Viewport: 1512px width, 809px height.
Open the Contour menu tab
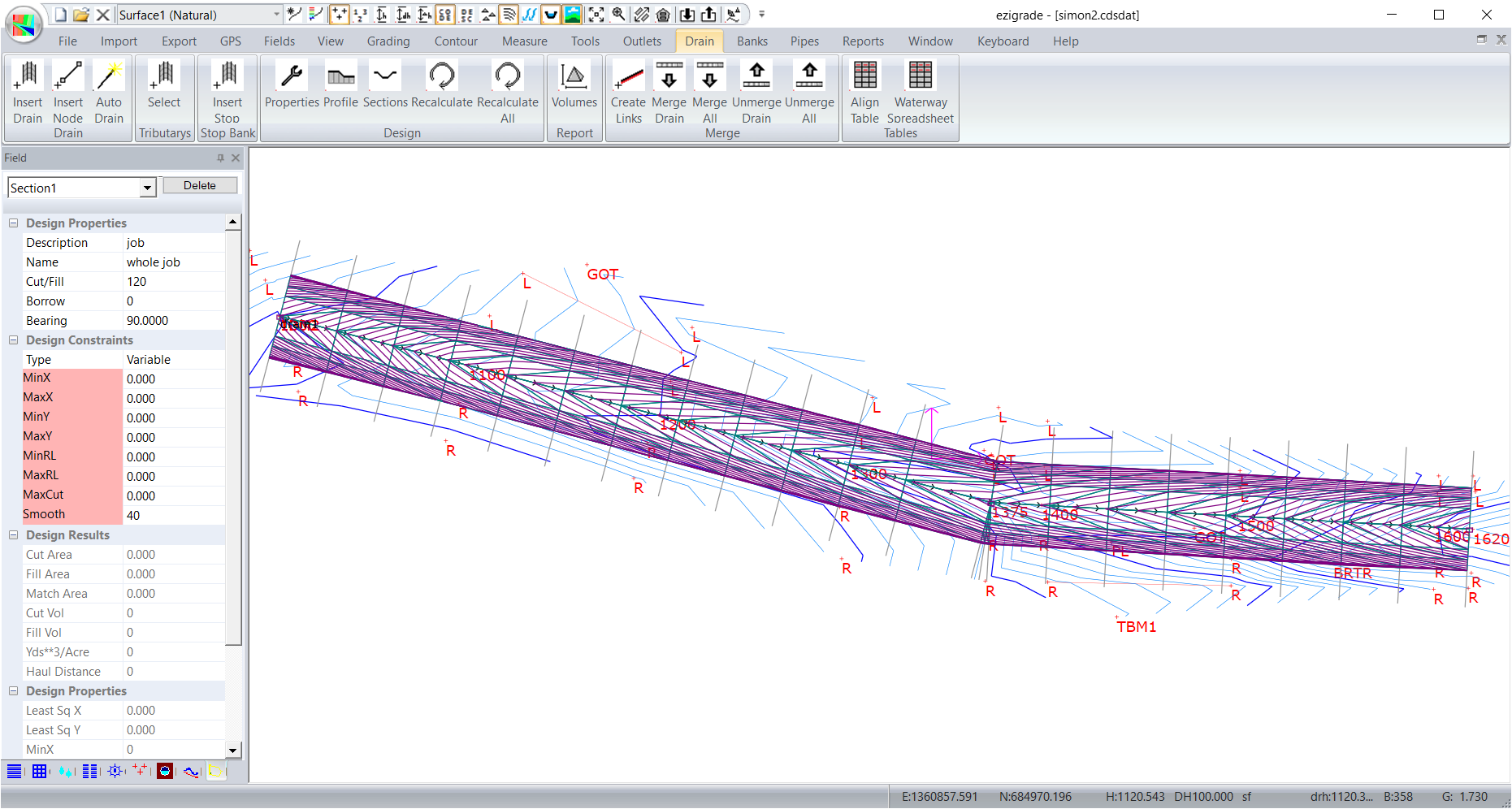coord(456,41)
